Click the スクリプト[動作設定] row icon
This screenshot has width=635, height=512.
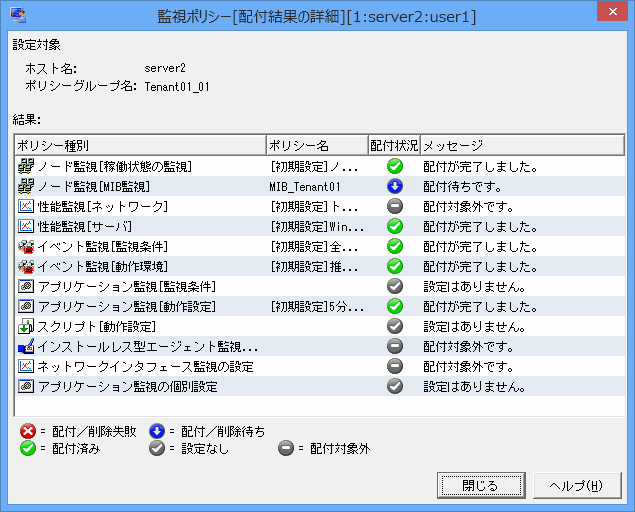tap(26, 326)
